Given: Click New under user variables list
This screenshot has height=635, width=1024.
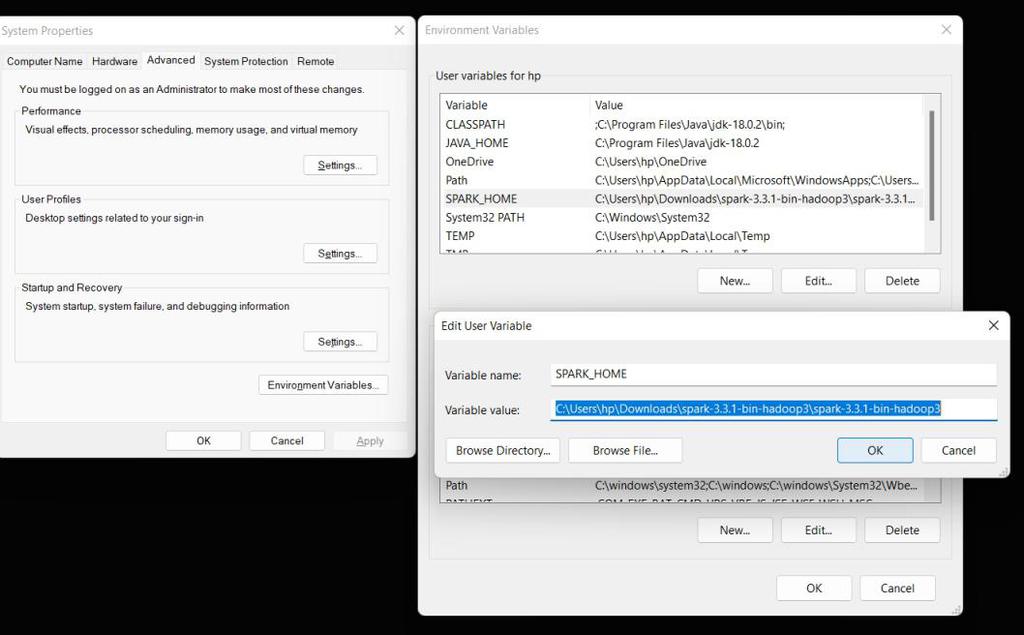Looking at the screenshot, I should pyautogui.click(x=735, y=281).
